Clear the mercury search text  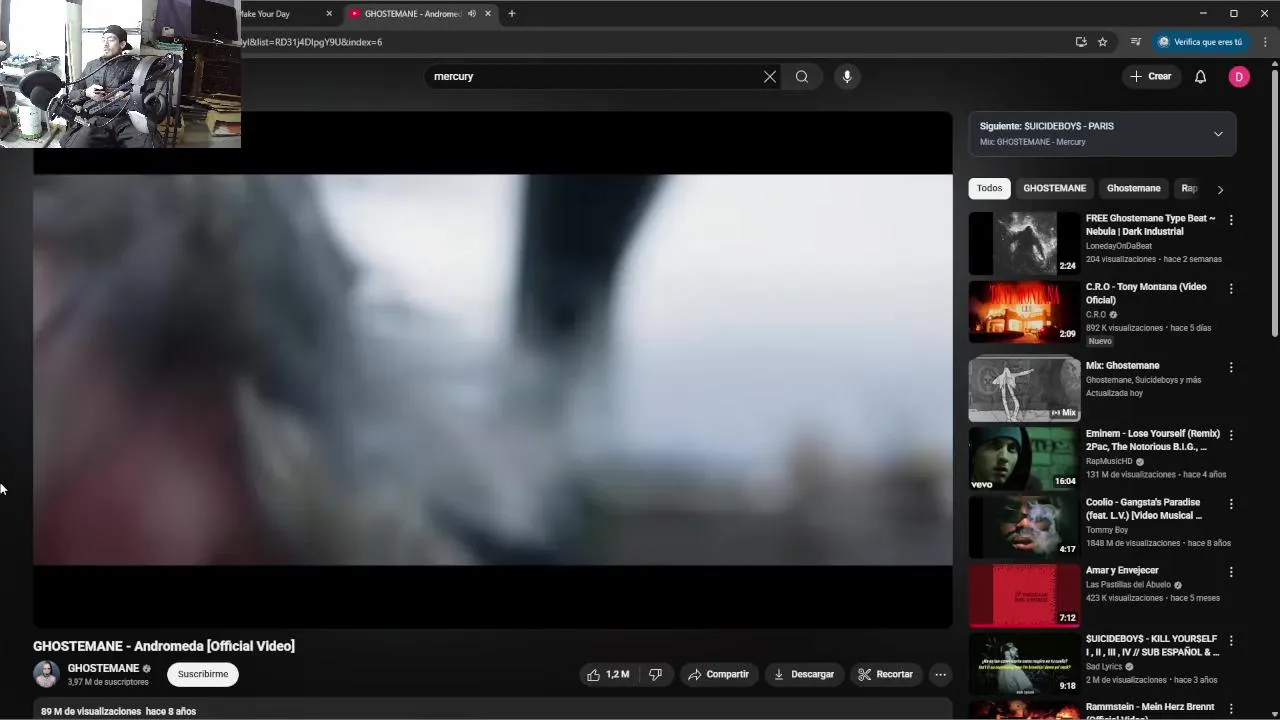click(x=770, y=77)
